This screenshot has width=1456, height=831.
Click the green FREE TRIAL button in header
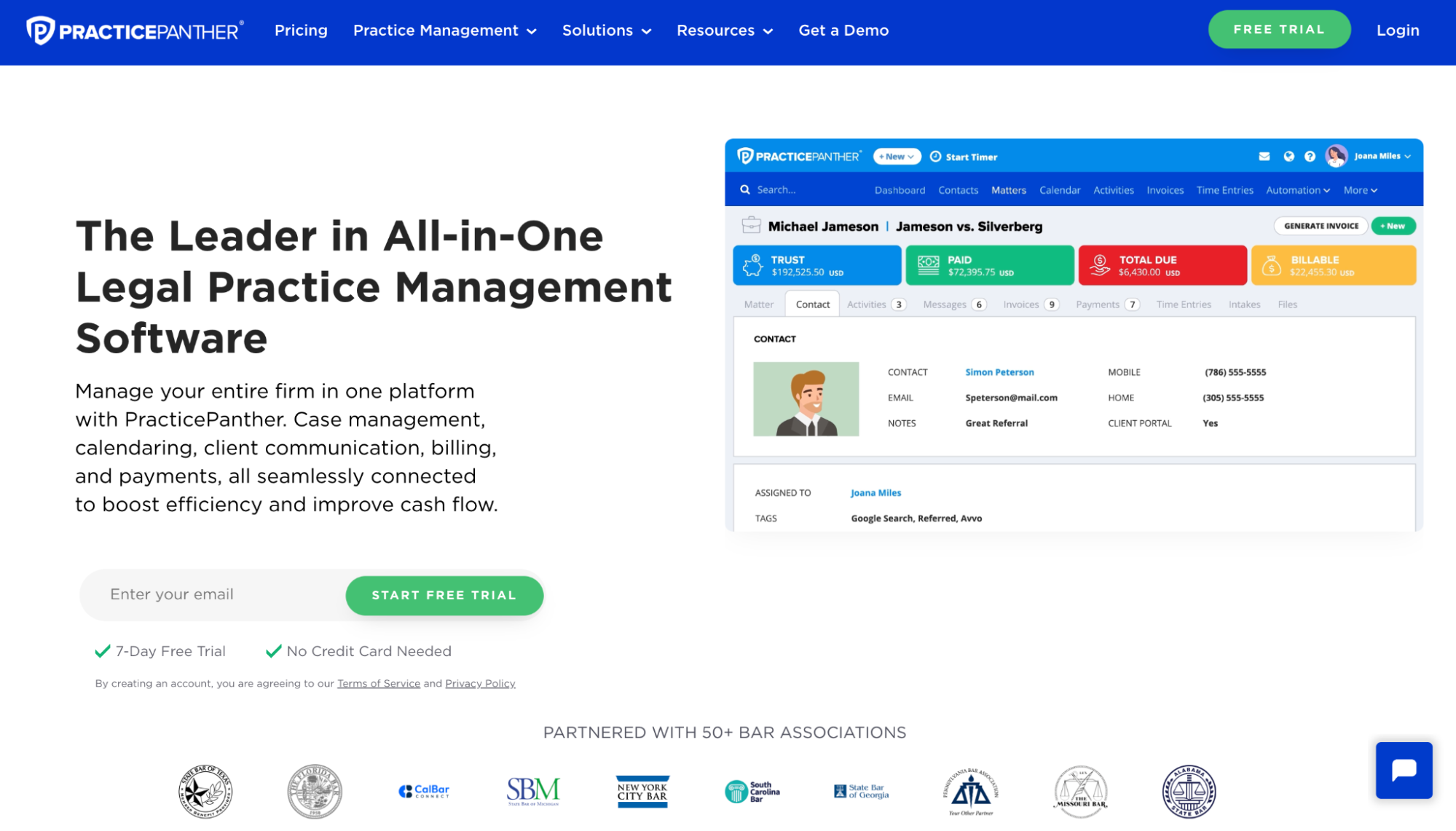[1279, 29]
